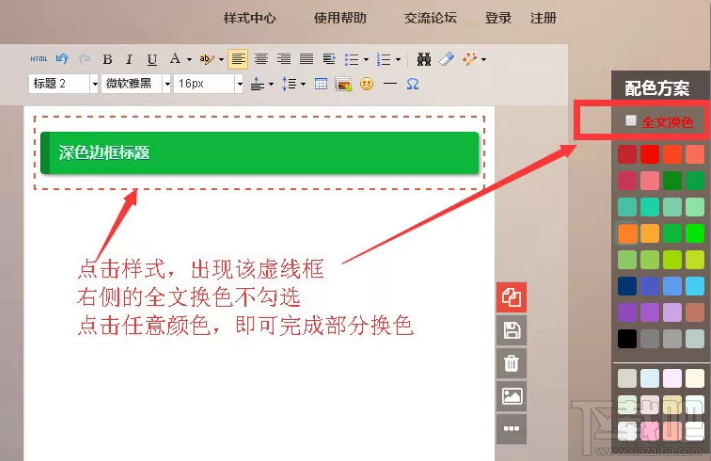Toggle the 全文换色 checkbox
The height and width of the screenshot is (461, 711).
click(x=630, y=121)
